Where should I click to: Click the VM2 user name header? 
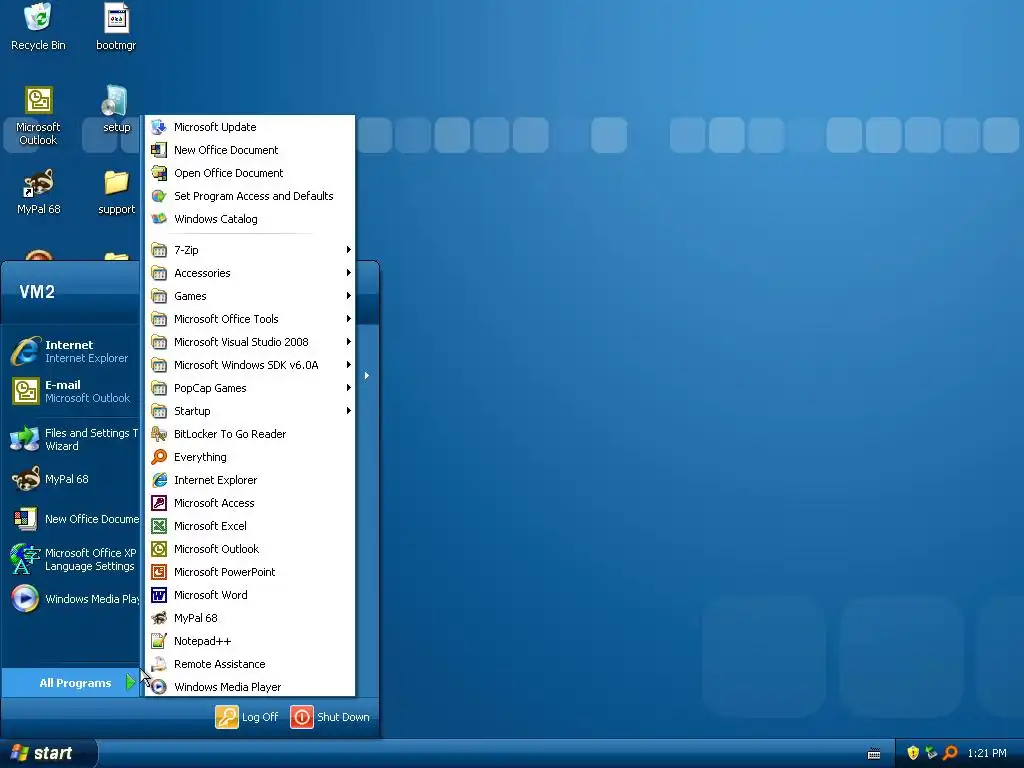click(37, 292)
